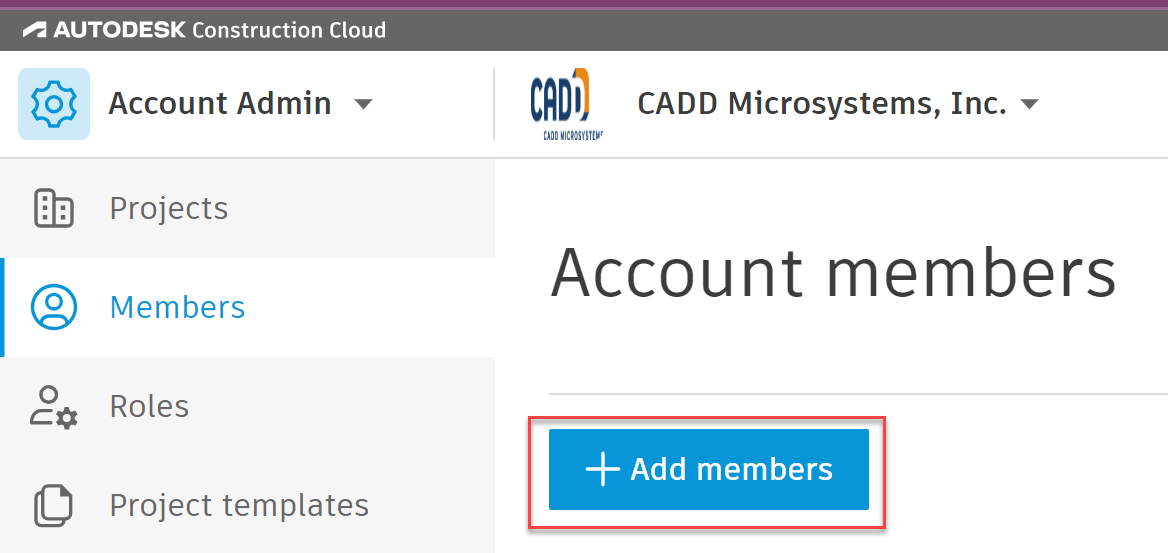Go to the Roles sidebar item
Viewport: 1168px width, 553px height.
pos(149,406)
